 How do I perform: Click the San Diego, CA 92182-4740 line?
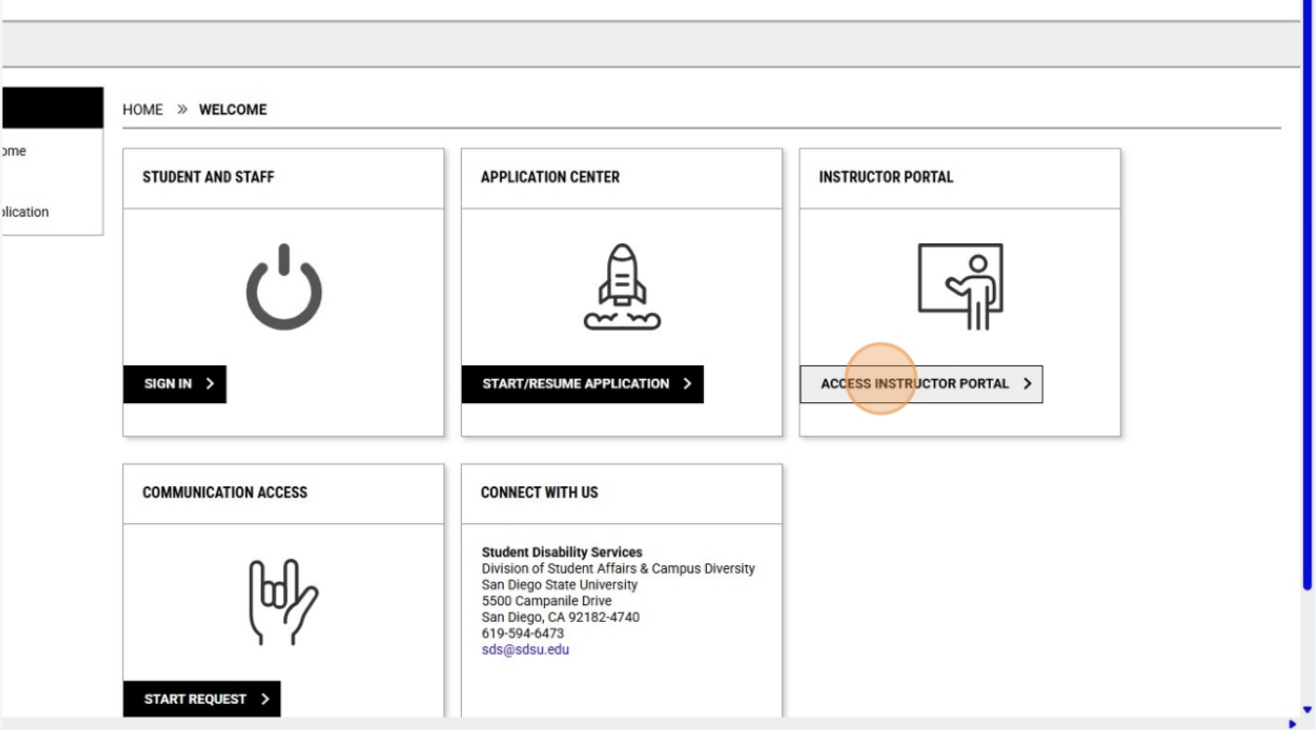tap(561, 617)
